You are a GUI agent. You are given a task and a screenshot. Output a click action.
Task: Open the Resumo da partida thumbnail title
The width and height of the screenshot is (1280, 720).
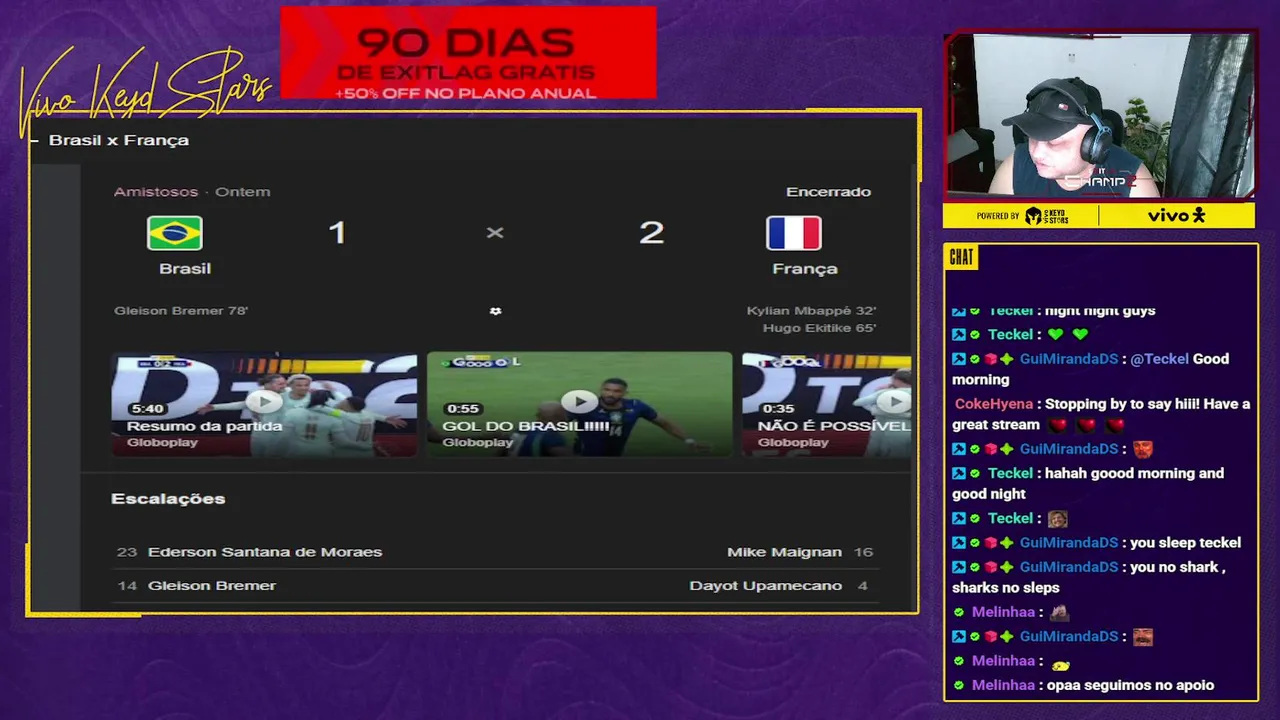tap(204, 426)
